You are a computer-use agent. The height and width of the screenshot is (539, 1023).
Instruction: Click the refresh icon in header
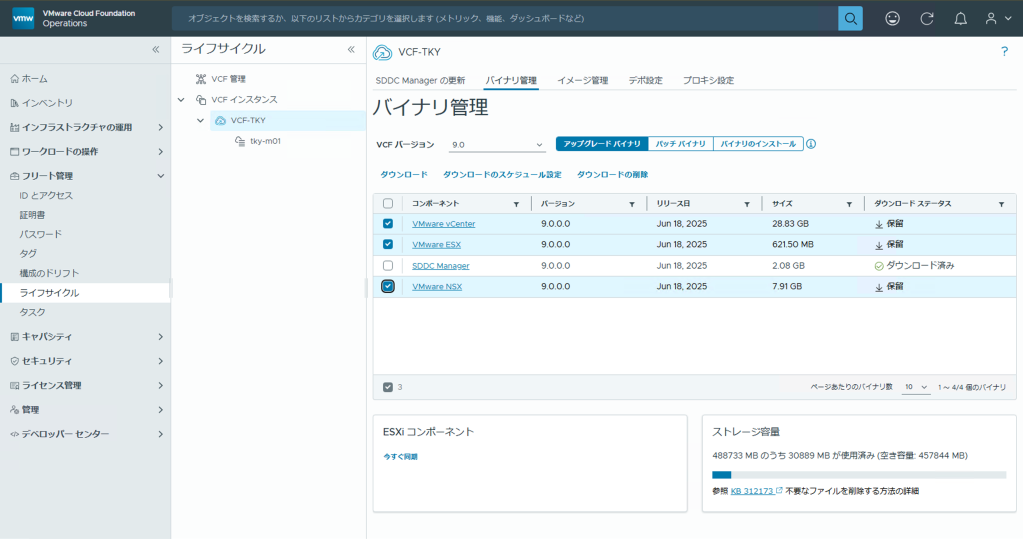[x=927, y=18]
